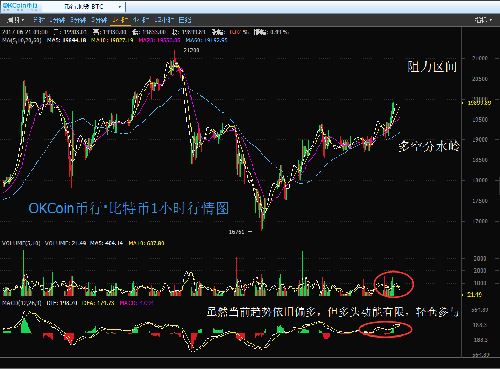The height and width of the screenshot is (369, 500).
Task: Click the scrollbar handle on right edge
Action: click(499, 187)
